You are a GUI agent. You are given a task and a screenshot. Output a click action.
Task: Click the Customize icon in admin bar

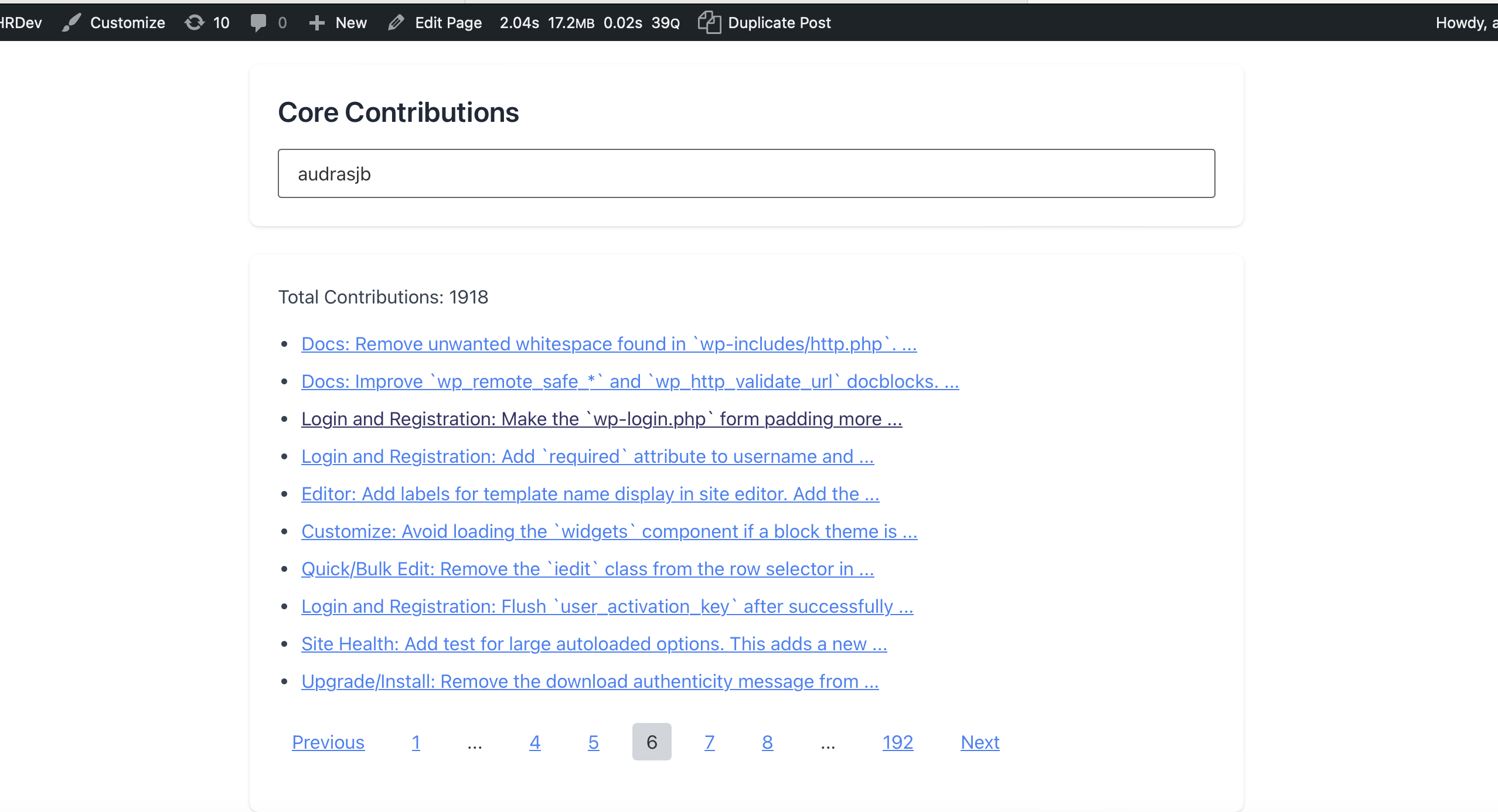pyautogui.click(x=74, y=22)
